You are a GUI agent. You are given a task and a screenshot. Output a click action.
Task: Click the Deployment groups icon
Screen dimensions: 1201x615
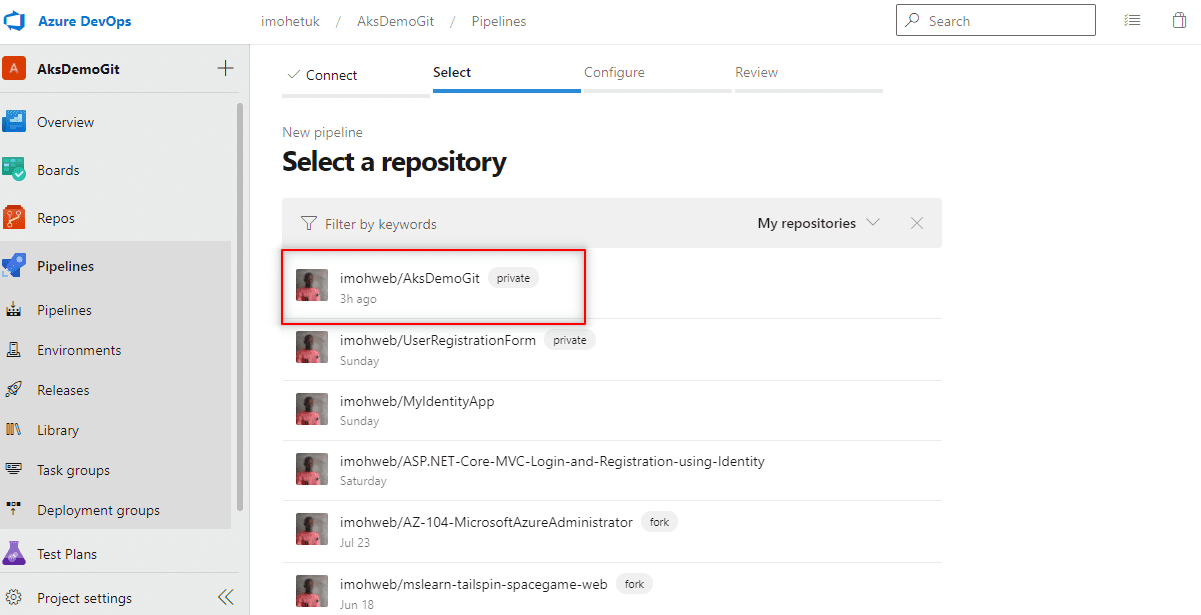point(14,510)
